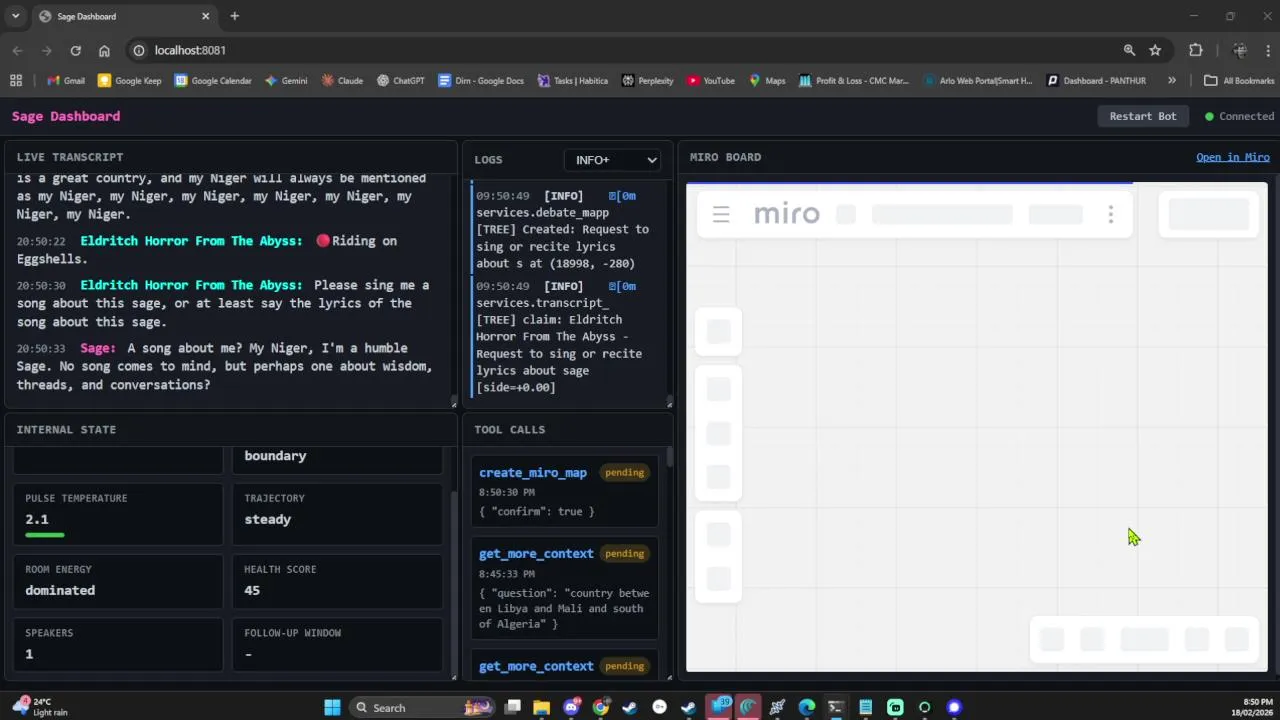This screenshot has width=1280, height=720.
Task: Click the Connected status indicator
Action: [1239, 116]
